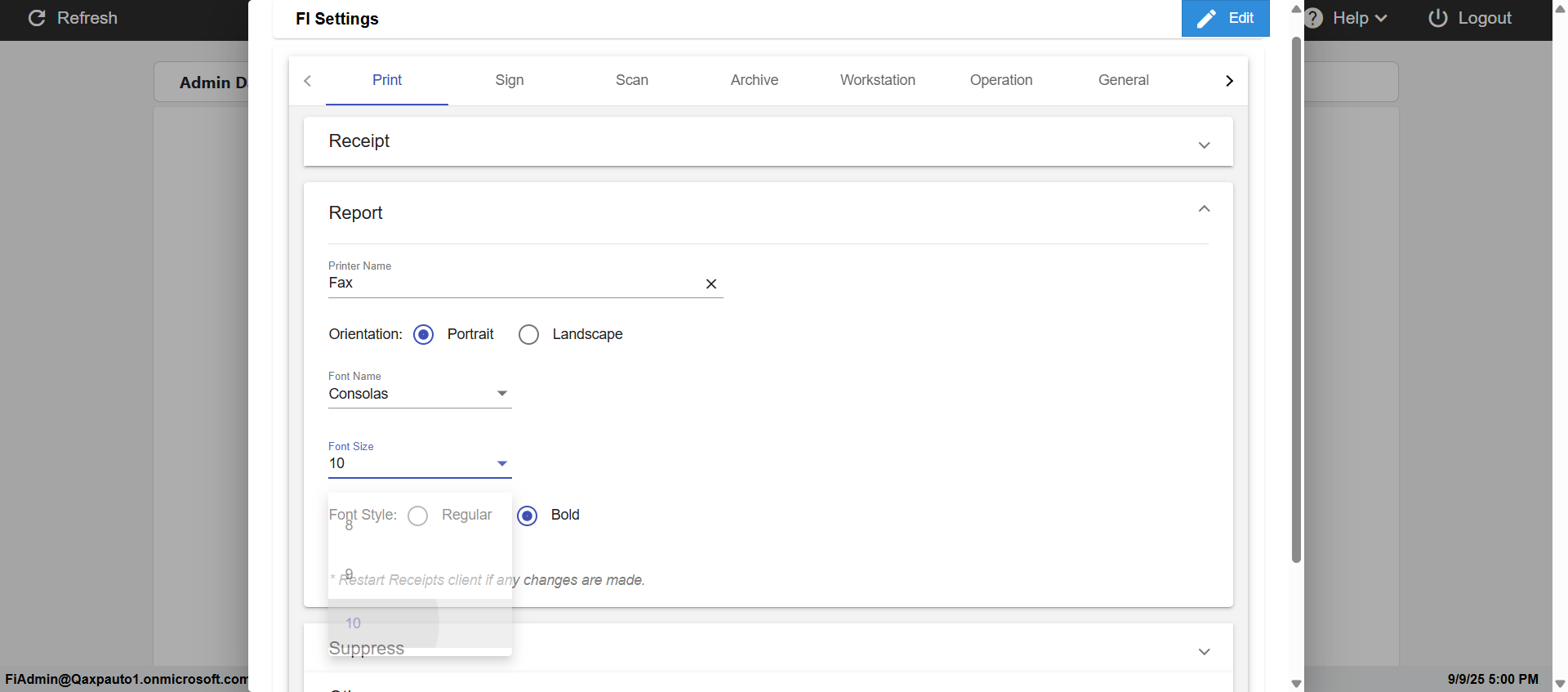Collapse the Report section
This screenshot has width=1568, height=692.
tap(1204, 209)
